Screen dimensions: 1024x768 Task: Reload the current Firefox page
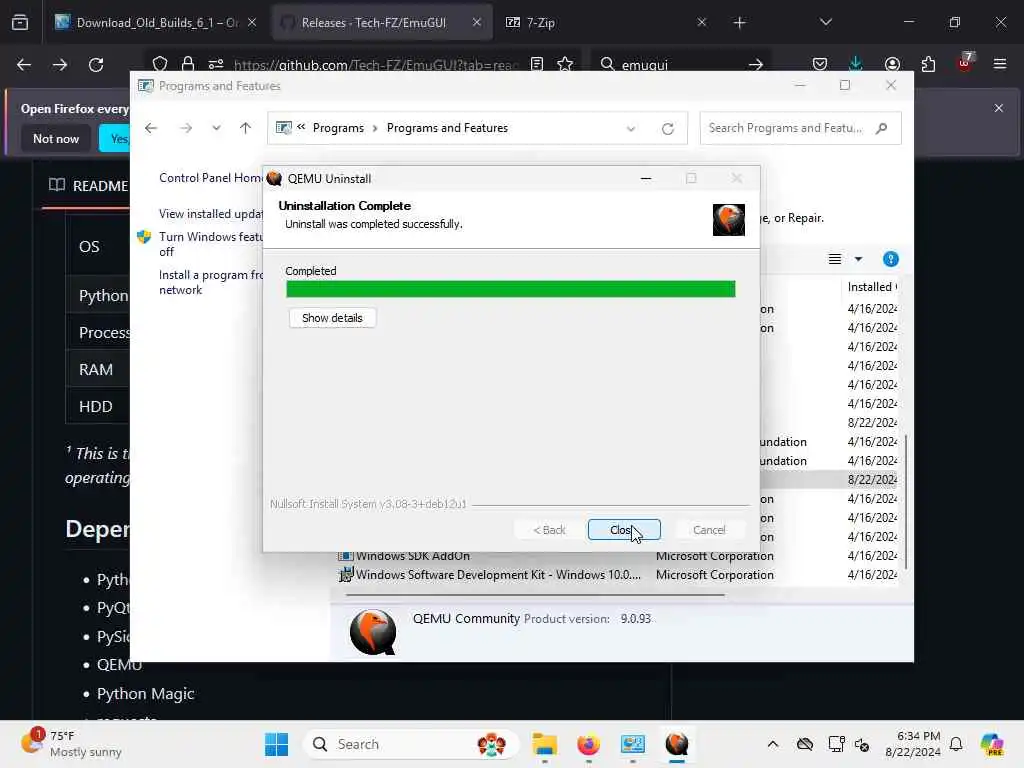(96, 65)
